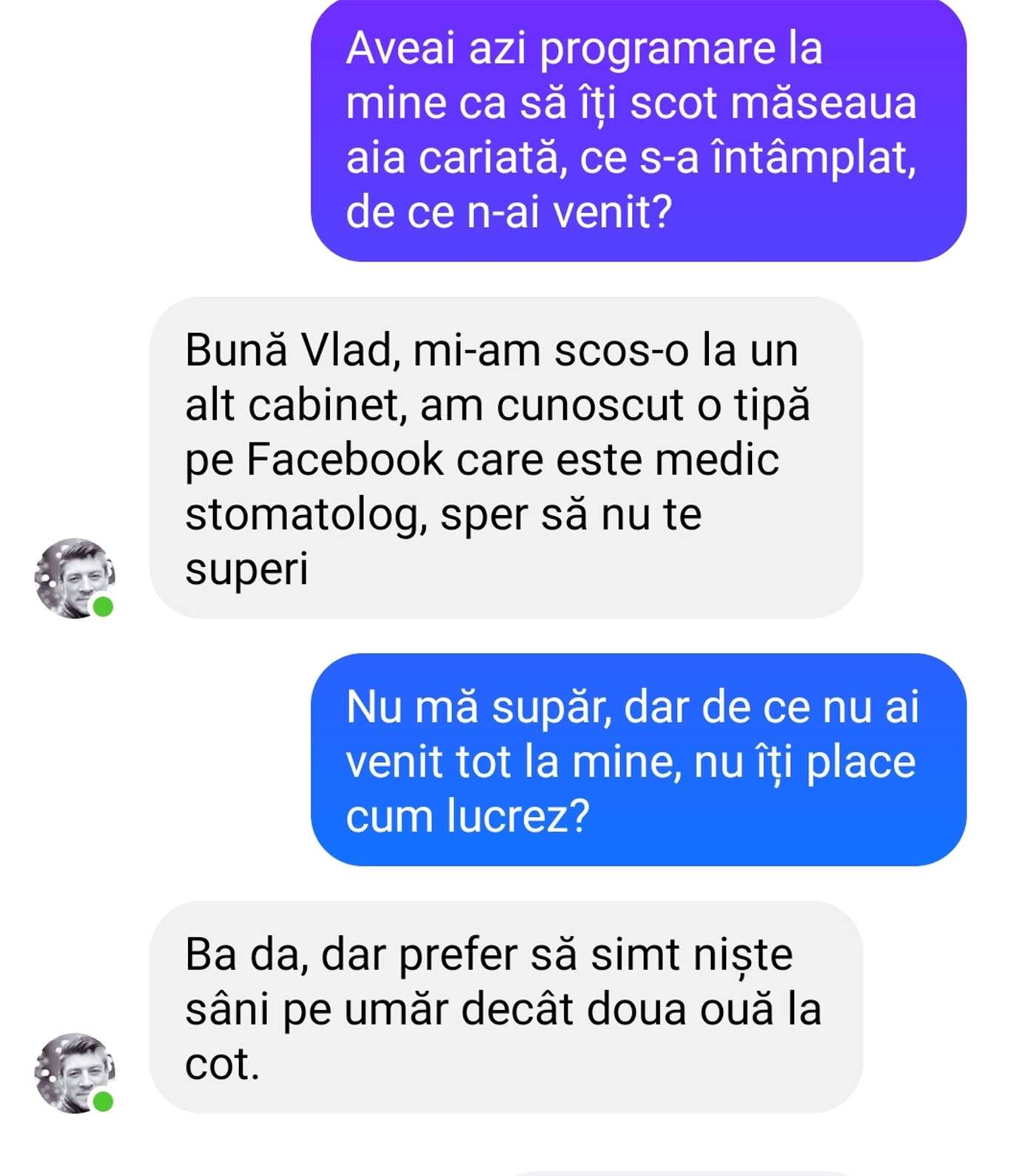Tap the profile avatar next to "Ba da" message
Viewport: 1036px width, 1176px height.
click(x=75, y=1073)
